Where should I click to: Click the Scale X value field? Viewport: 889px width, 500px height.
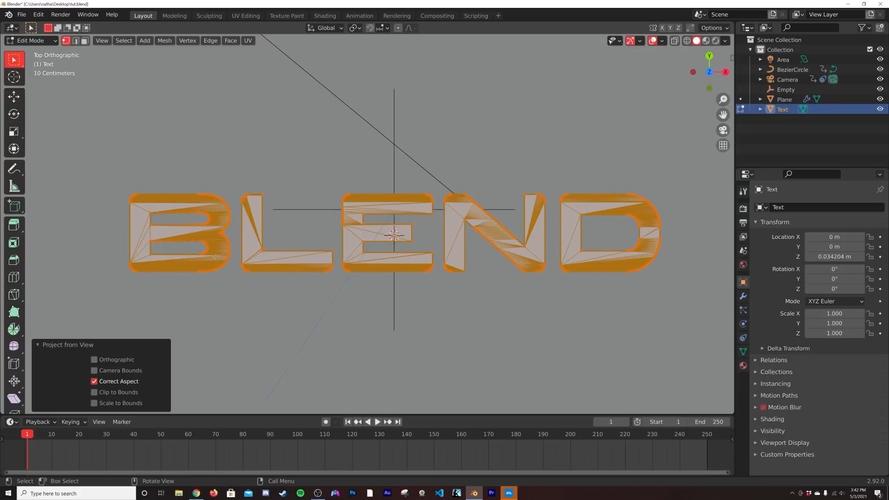[835, 313]
